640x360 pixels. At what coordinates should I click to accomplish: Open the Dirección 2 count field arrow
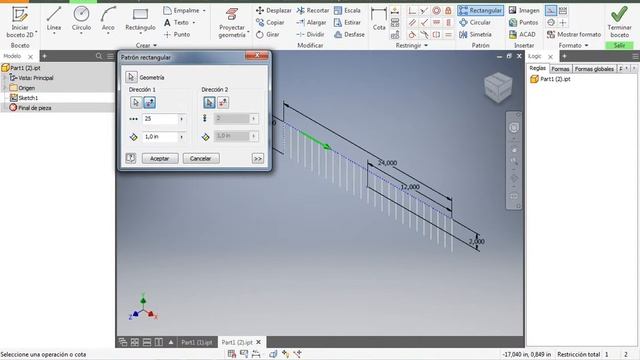click(253, 119)
